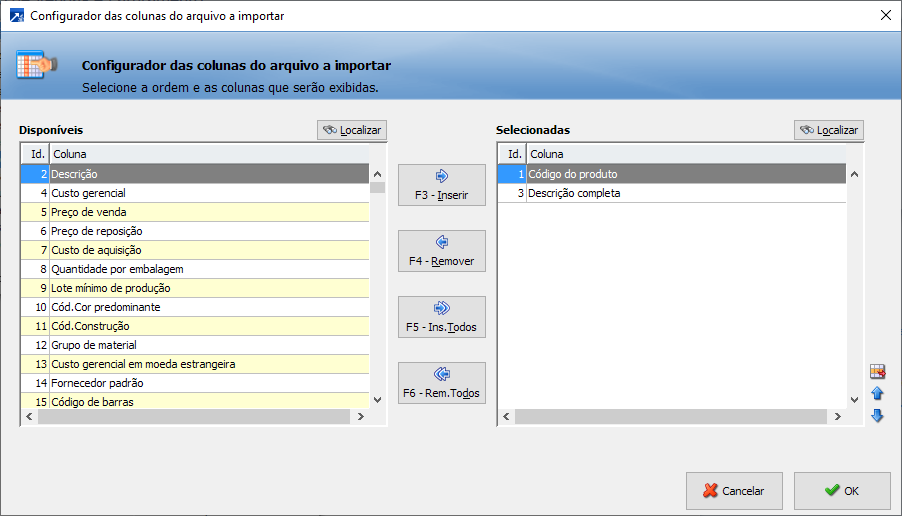Click the Selecionadas horizontal scrollbar thumb

click(x=671, y=416)
